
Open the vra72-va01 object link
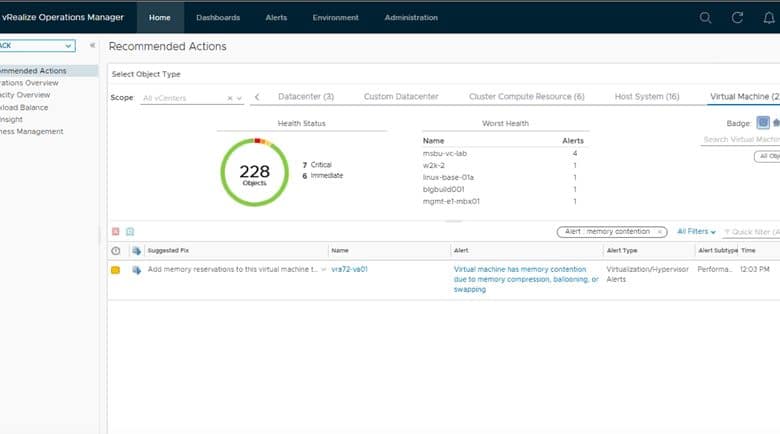tap(349, 269)
